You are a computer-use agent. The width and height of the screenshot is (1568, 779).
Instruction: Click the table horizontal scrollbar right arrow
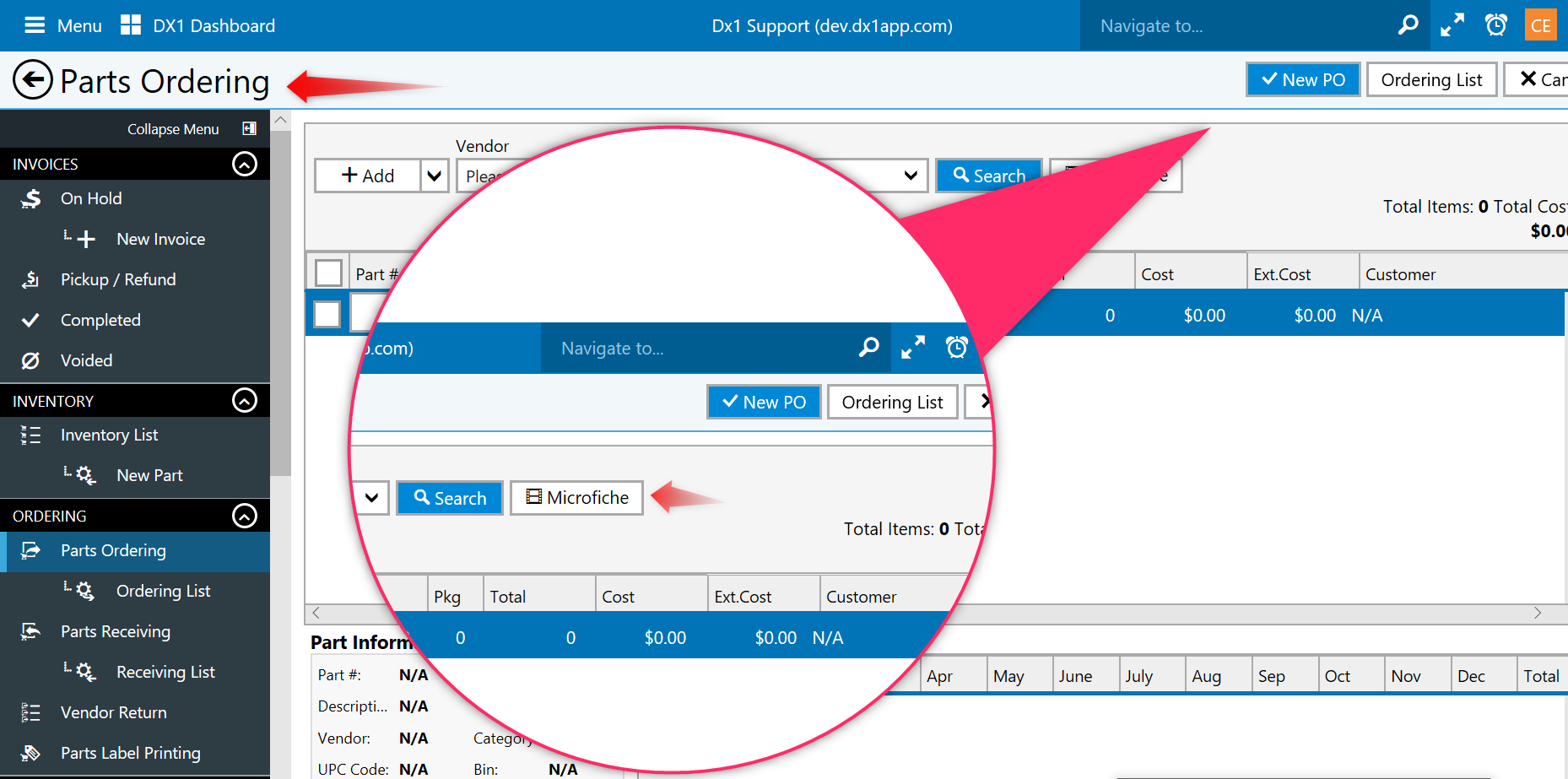pyautogui.click(x=1538, y=613)
